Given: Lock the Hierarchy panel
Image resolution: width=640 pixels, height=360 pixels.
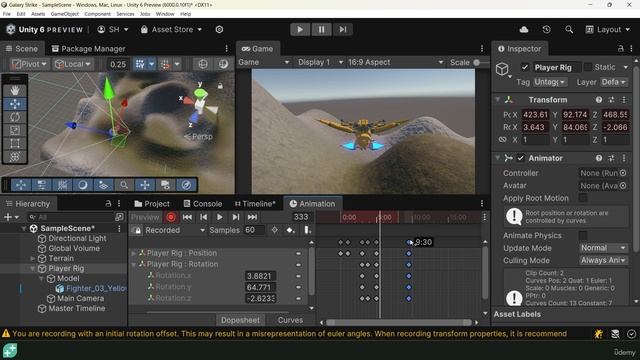Looking at the screenshot, I should tap(108, 203).
